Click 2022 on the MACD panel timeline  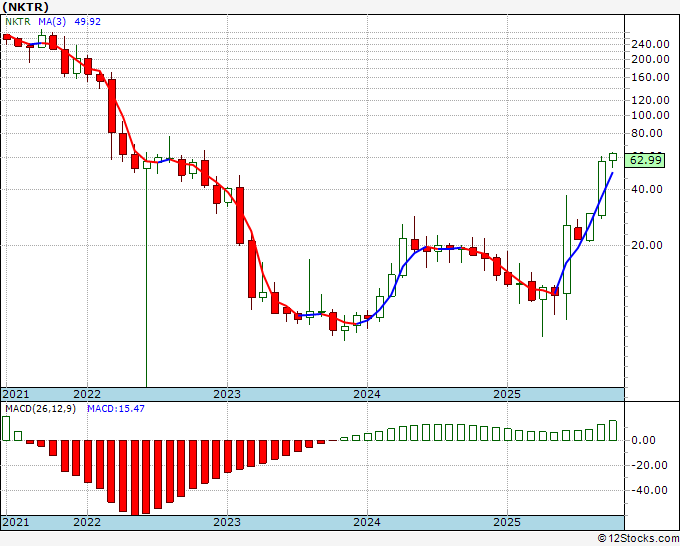tap(87, 522)
